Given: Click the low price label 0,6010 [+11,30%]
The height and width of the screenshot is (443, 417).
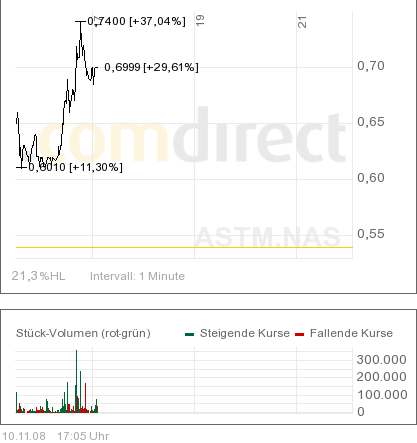Looking at the screenshot, I should point(75,167).
